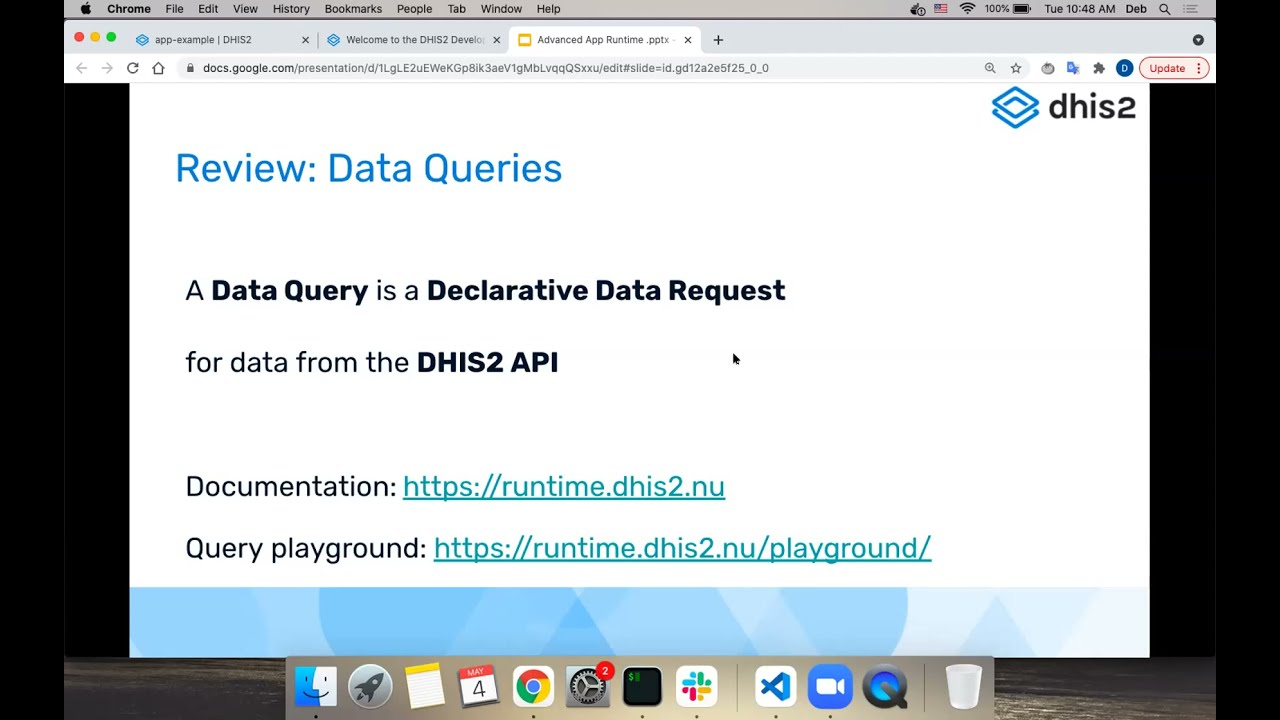Open the Trash in the Dock

click(x=963, y=687)
